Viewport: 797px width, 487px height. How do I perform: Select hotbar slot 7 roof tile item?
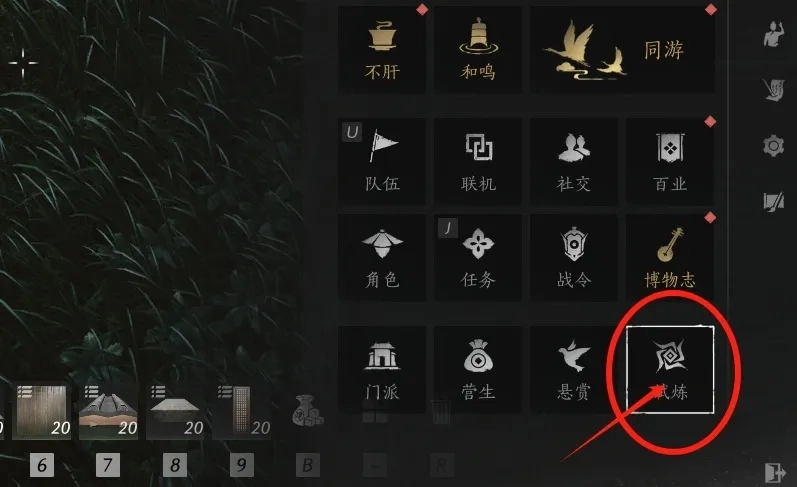pyautogui.click(x=109, y=412)
